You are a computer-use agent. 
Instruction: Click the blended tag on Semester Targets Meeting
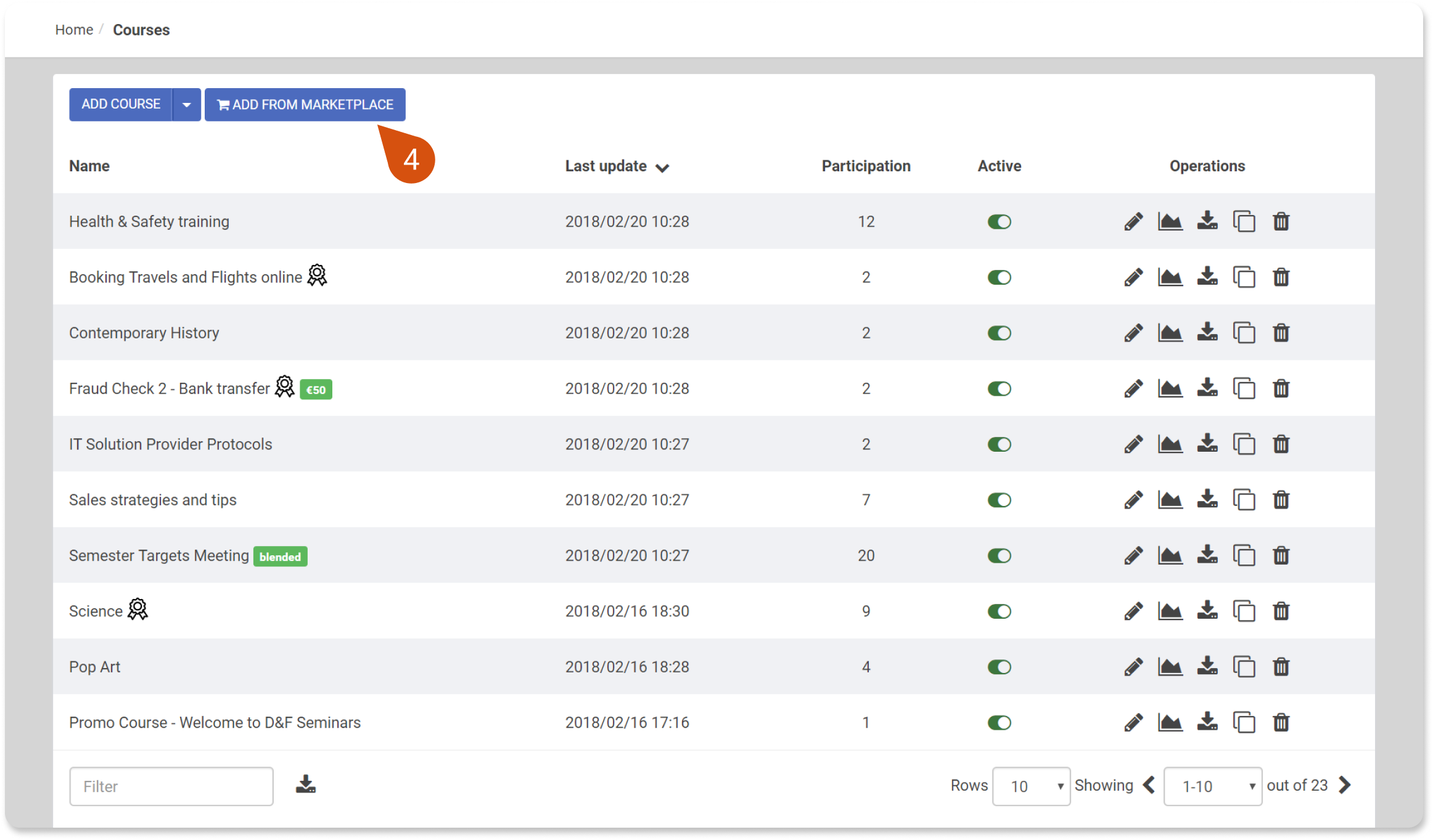coord(281,557)
